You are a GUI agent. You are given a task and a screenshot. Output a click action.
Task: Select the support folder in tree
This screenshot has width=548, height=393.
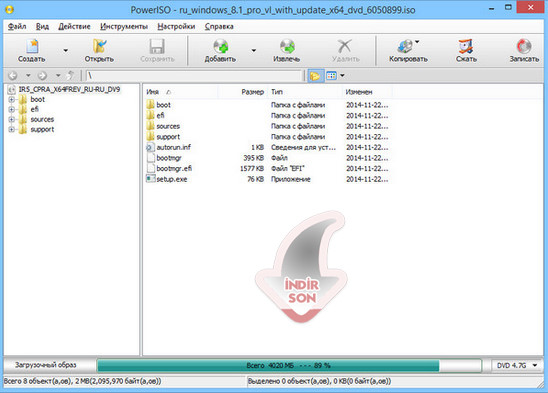pos(42,130)
